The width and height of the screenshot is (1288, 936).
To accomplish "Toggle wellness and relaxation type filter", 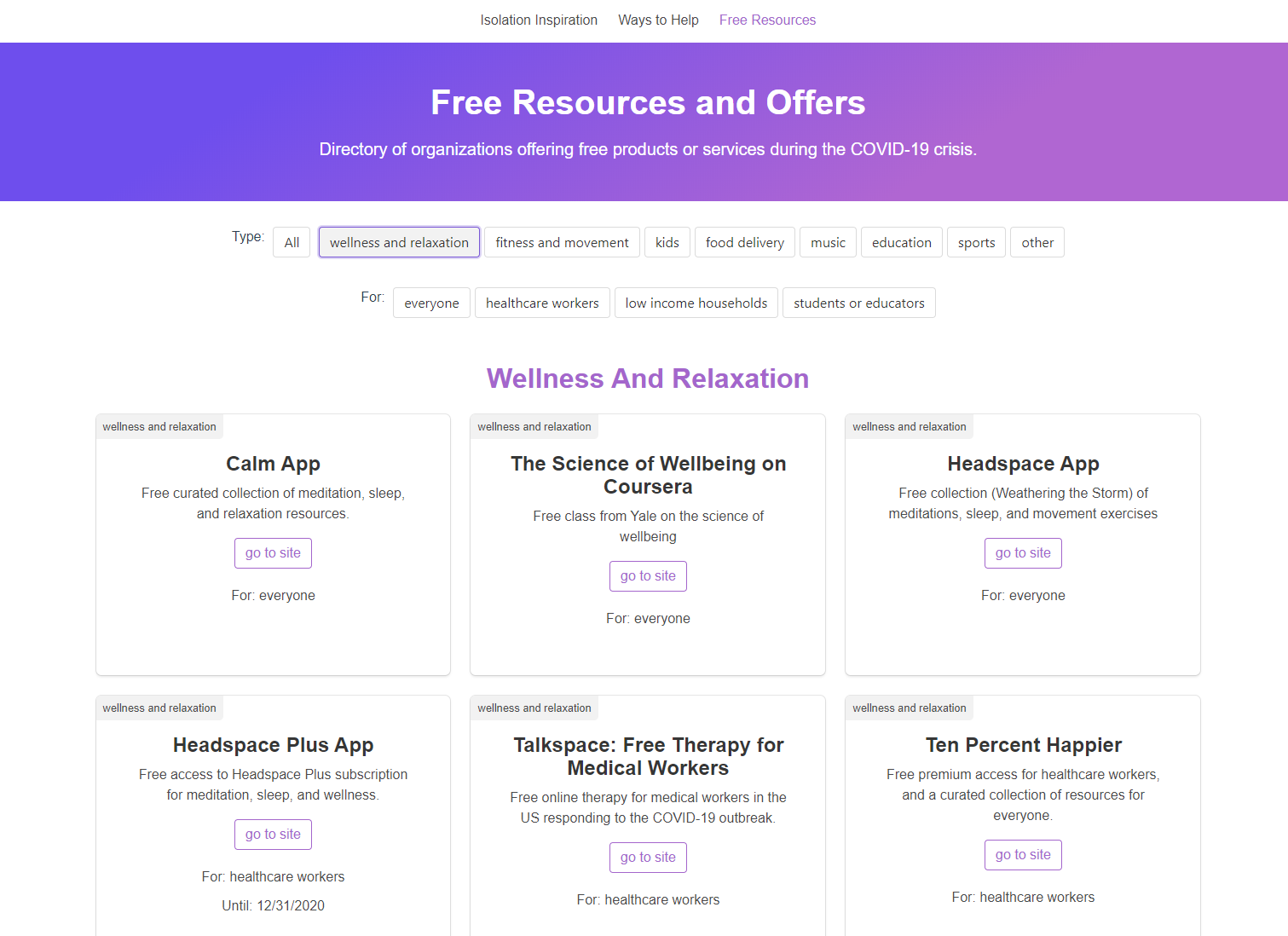I will pyautogui.click(x=399, y=242).
